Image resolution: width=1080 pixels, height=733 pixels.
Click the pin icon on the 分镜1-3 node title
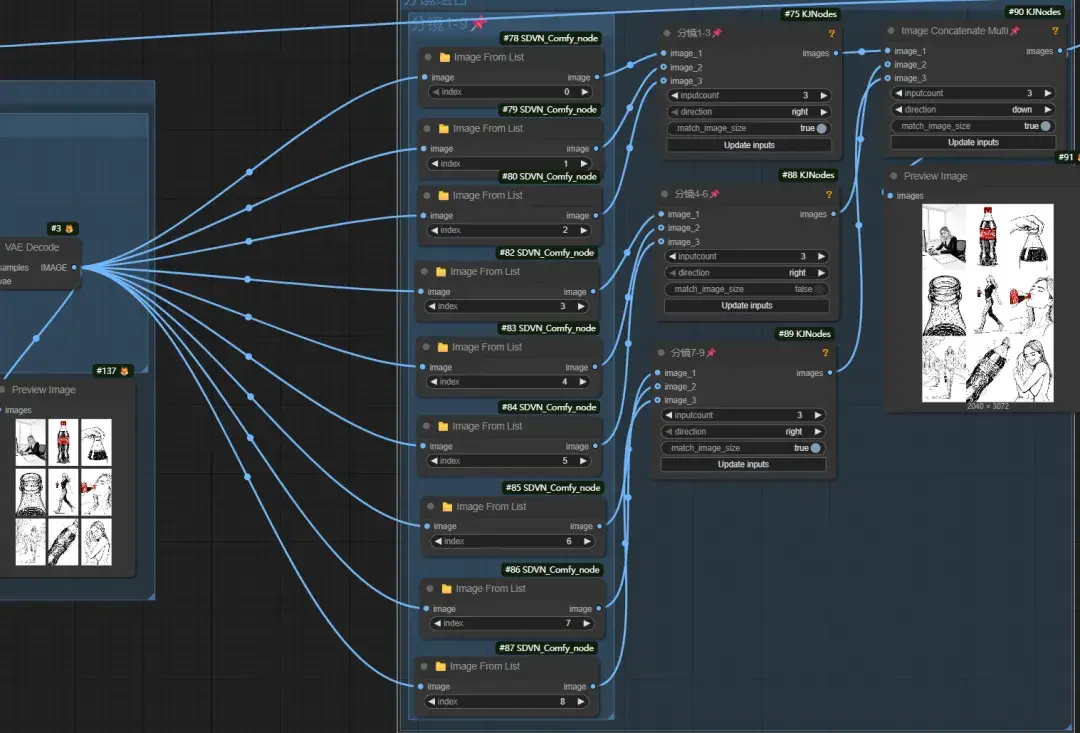[x=717, y=32]
